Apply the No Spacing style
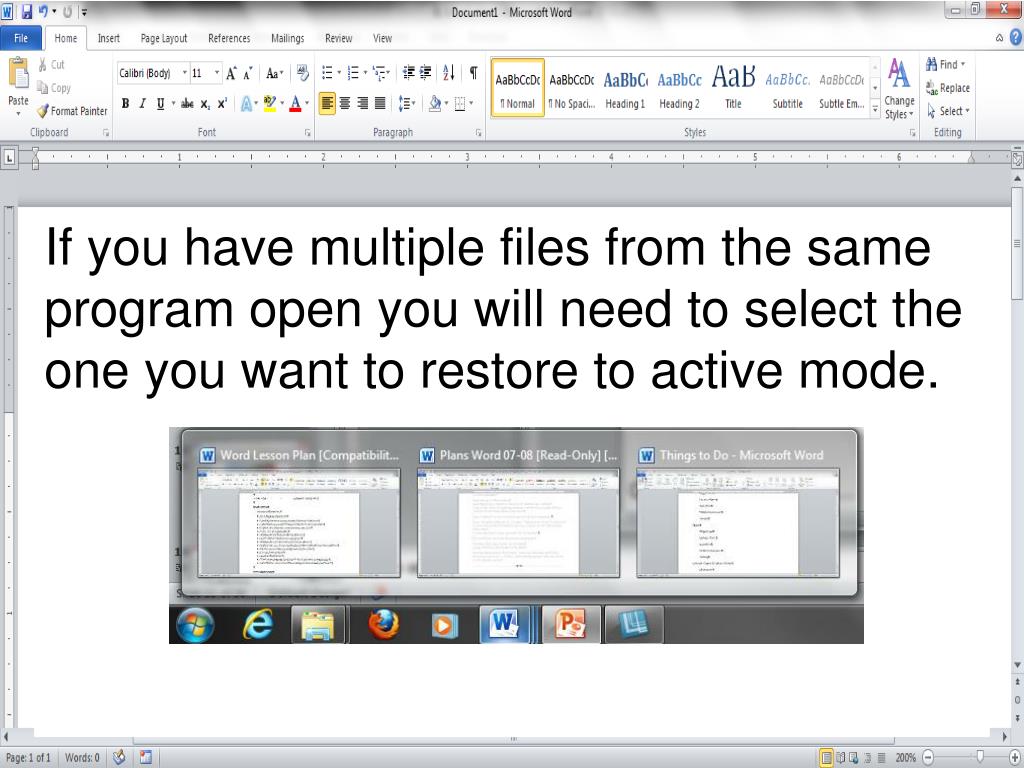1024x768 pixels. [571, 88]
